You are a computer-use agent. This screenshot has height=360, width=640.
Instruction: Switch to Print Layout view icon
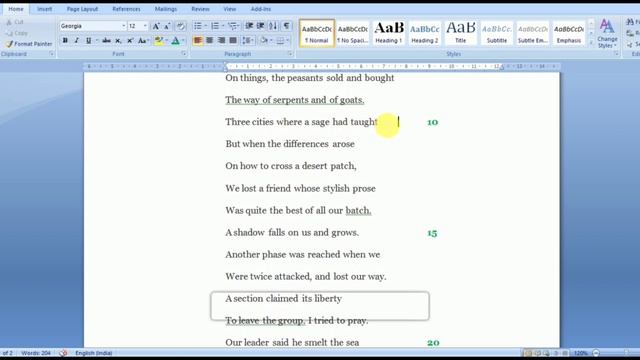[528, 353]
